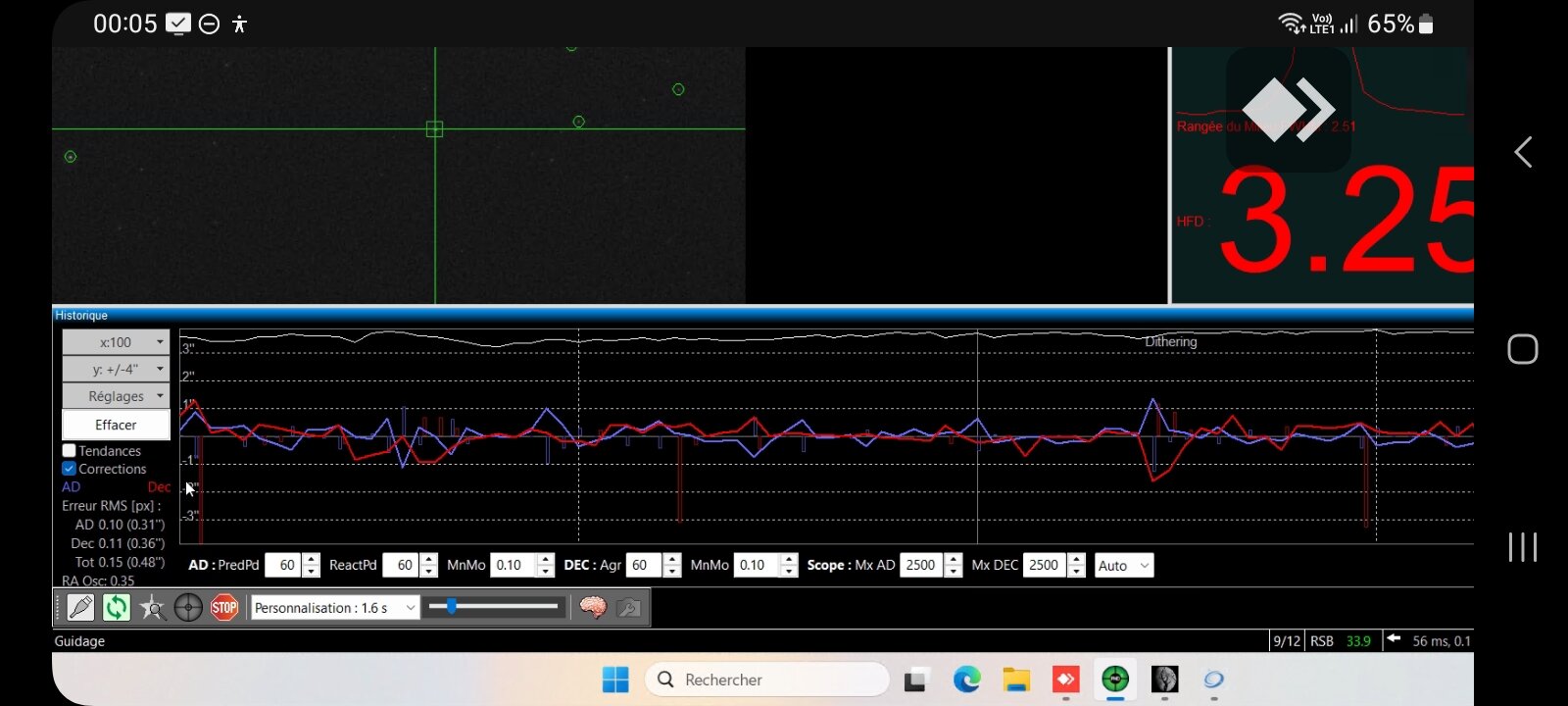
Task: Open the Windows Start menu
Action: coord(615,680)
